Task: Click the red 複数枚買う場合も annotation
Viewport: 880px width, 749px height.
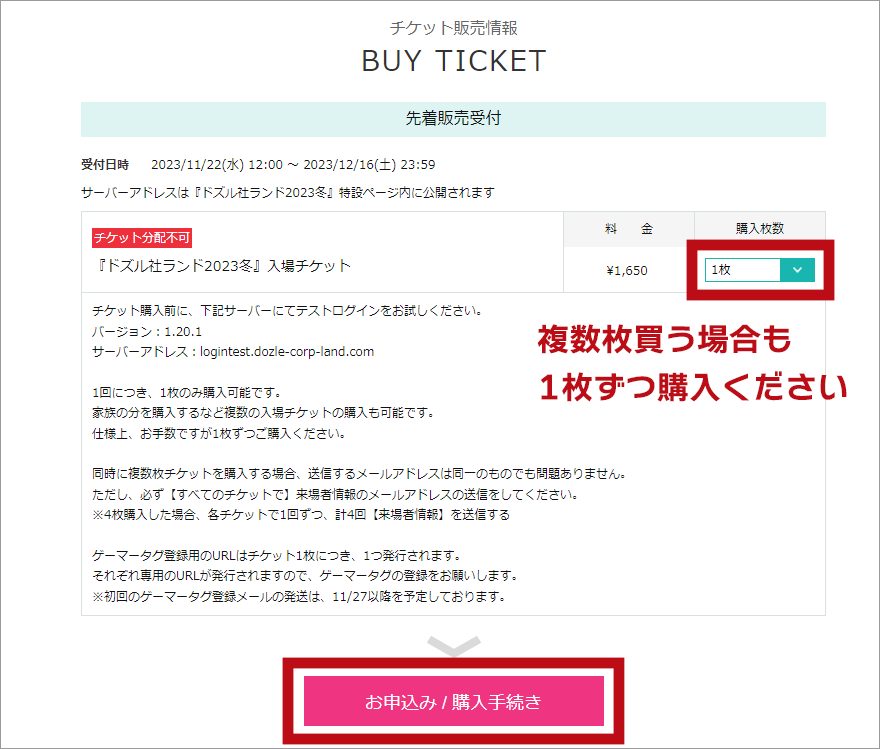Action: pos(664,339)
